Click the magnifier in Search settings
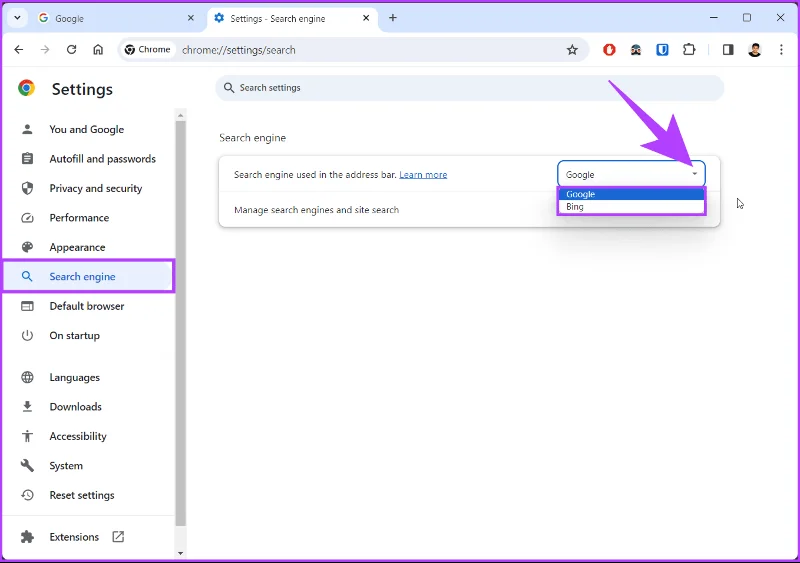 229,88
